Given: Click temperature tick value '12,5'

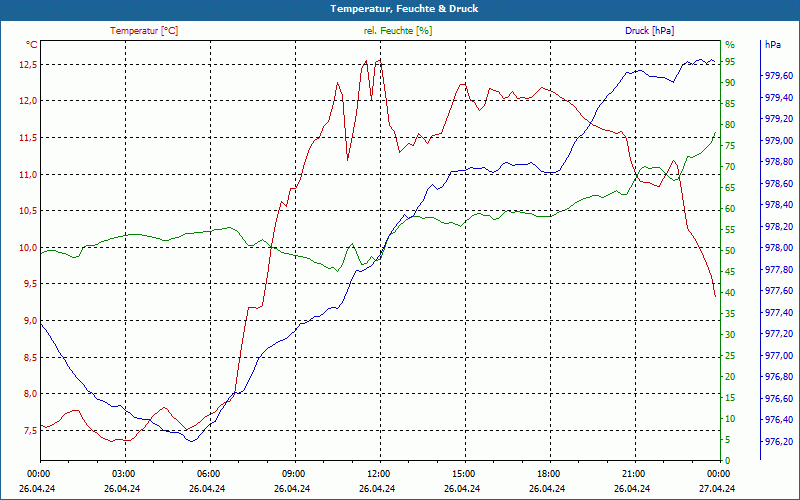Looking at the screenshot, I should tap(28, 64).
